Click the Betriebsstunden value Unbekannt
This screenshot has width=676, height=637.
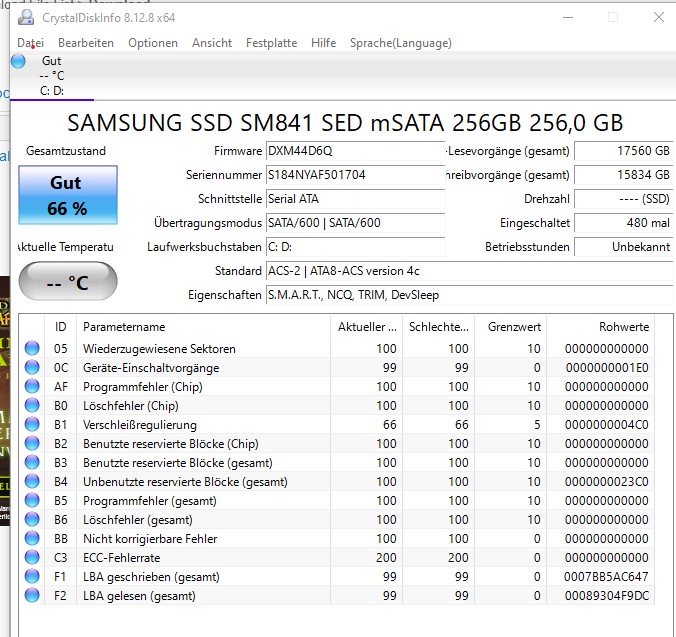623,247
